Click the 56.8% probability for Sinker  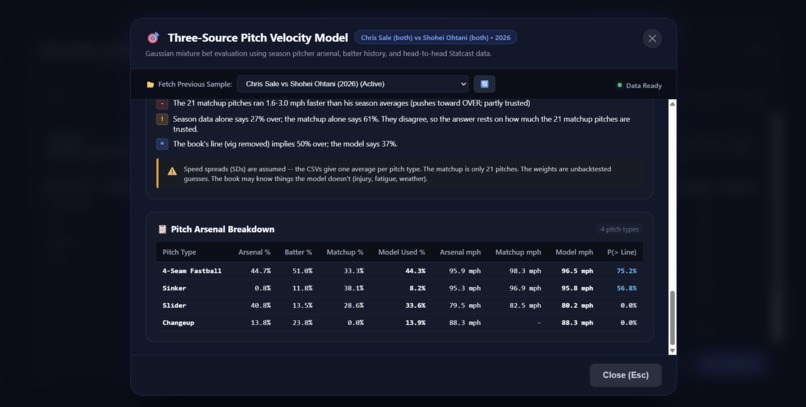tap(627, 288)
